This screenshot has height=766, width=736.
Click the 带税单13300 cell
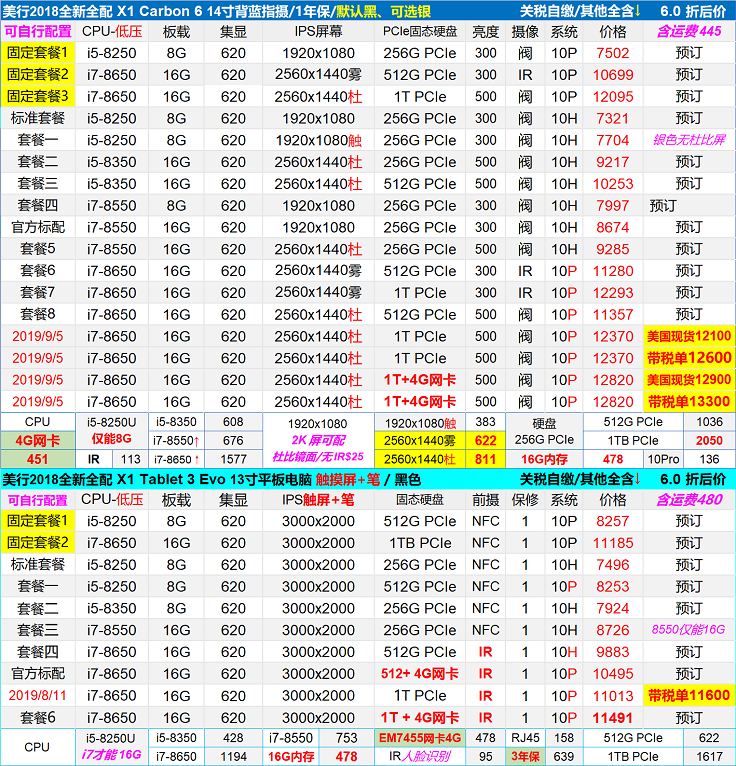689,402
